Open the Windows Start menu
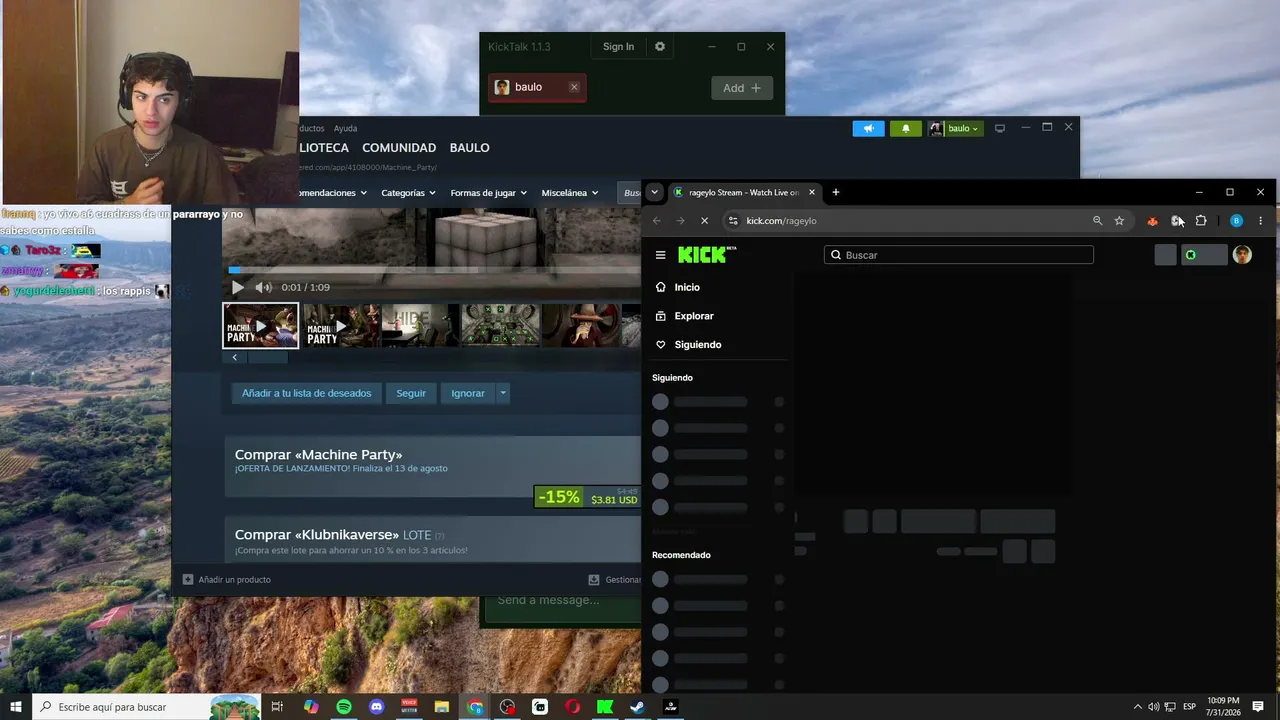The width and height of the screenshot is (1280, 720). coord(15,707)
